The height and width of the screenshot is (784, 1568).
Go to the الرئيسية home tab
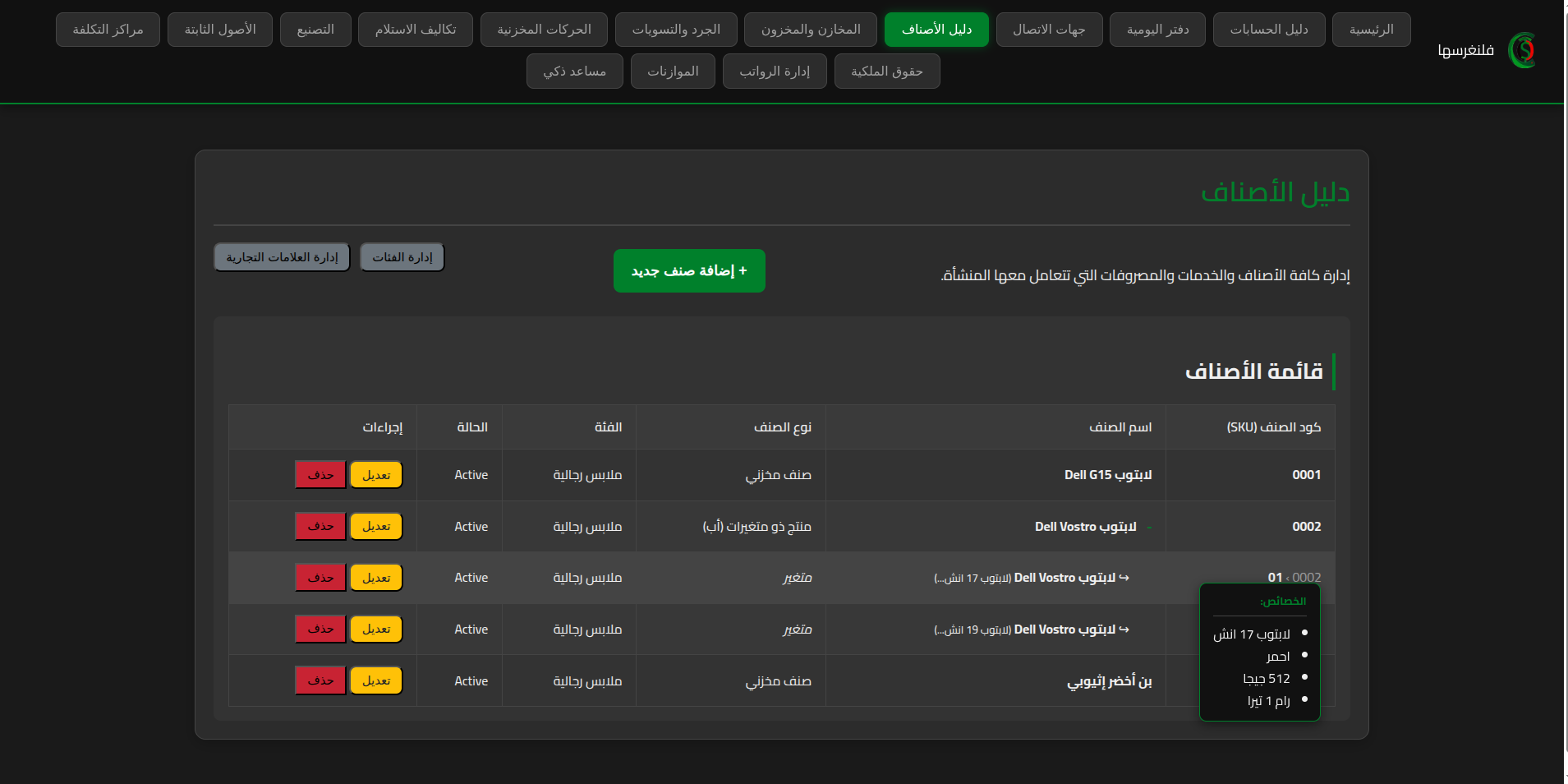coord(1371,30)
